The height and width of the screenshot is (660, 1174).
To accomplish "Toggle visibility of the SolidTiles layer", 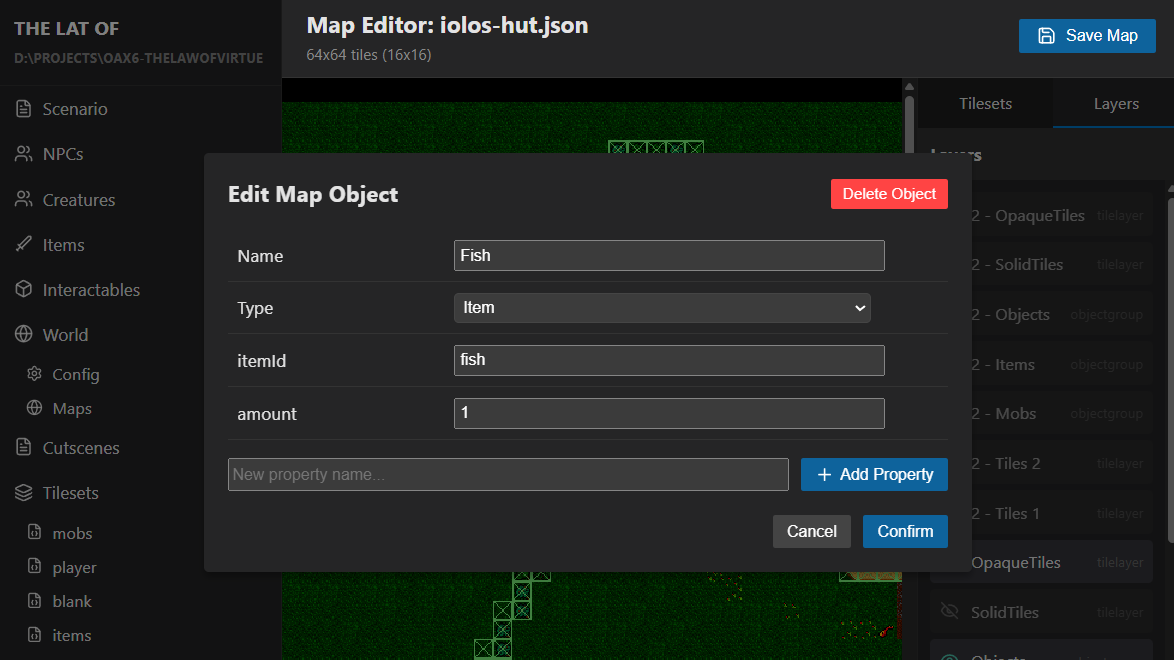I will click(949, 611).
